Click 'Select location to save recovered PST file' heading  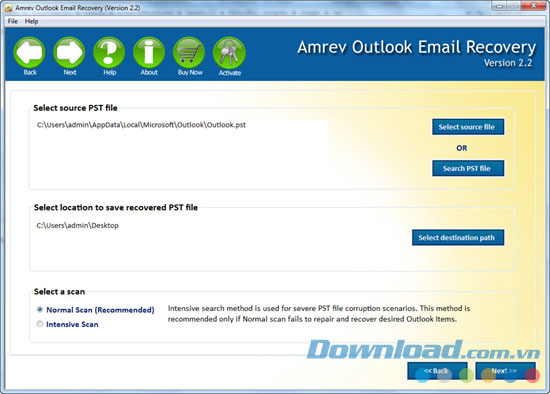click(x=116, y=208)
